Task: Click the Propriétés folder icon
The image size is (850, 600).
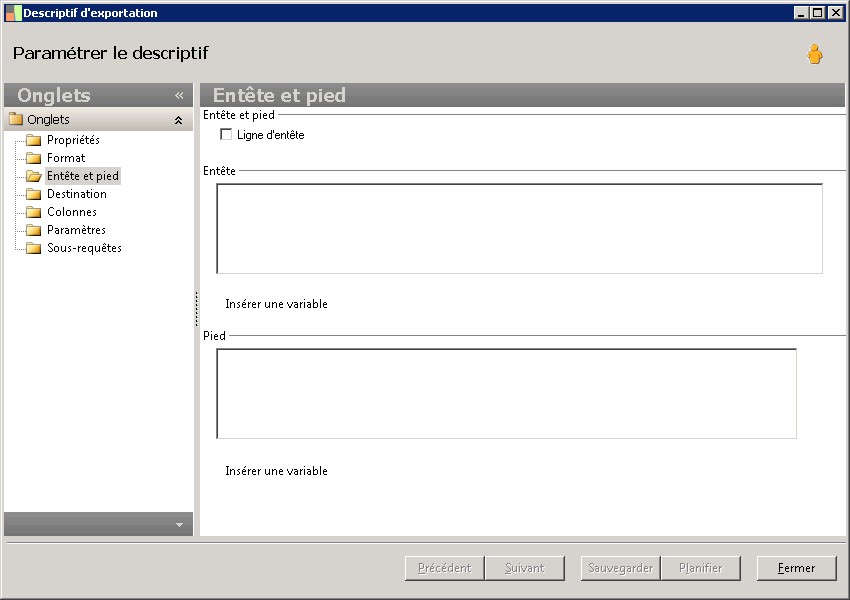Action: [34, 140]
